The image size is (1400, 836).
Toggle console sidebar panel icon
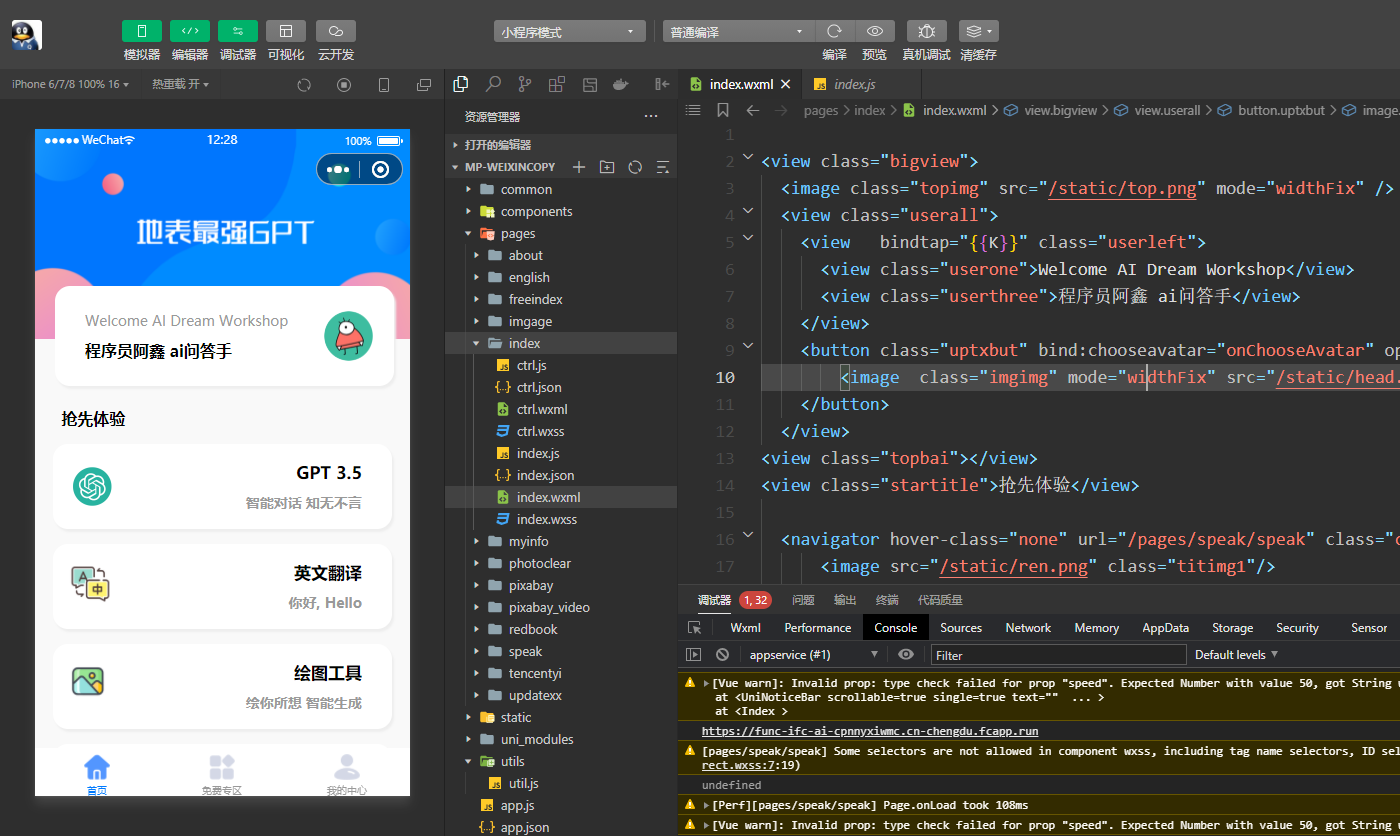693,655
